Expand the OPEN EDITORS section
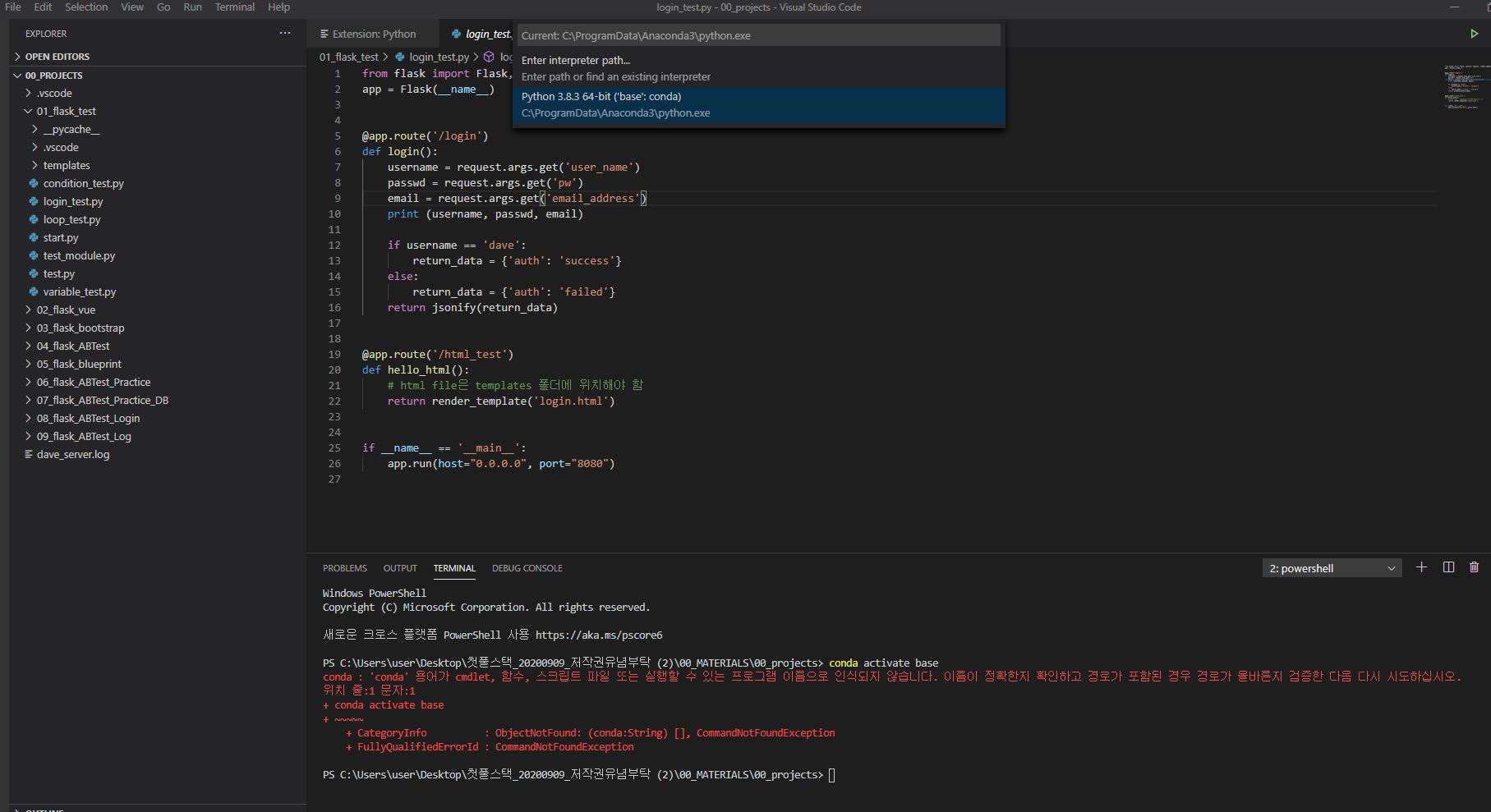The height and width of the screenshot is (812, 1491). point(57,57)
